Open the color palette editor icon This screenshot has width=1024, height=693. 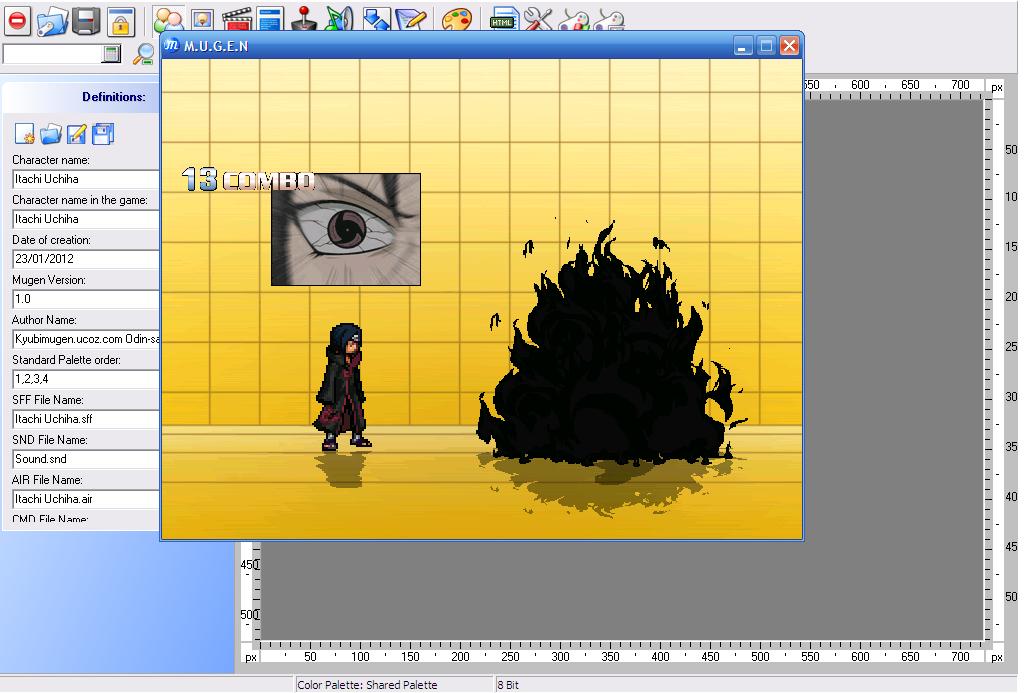click(456, 19)
